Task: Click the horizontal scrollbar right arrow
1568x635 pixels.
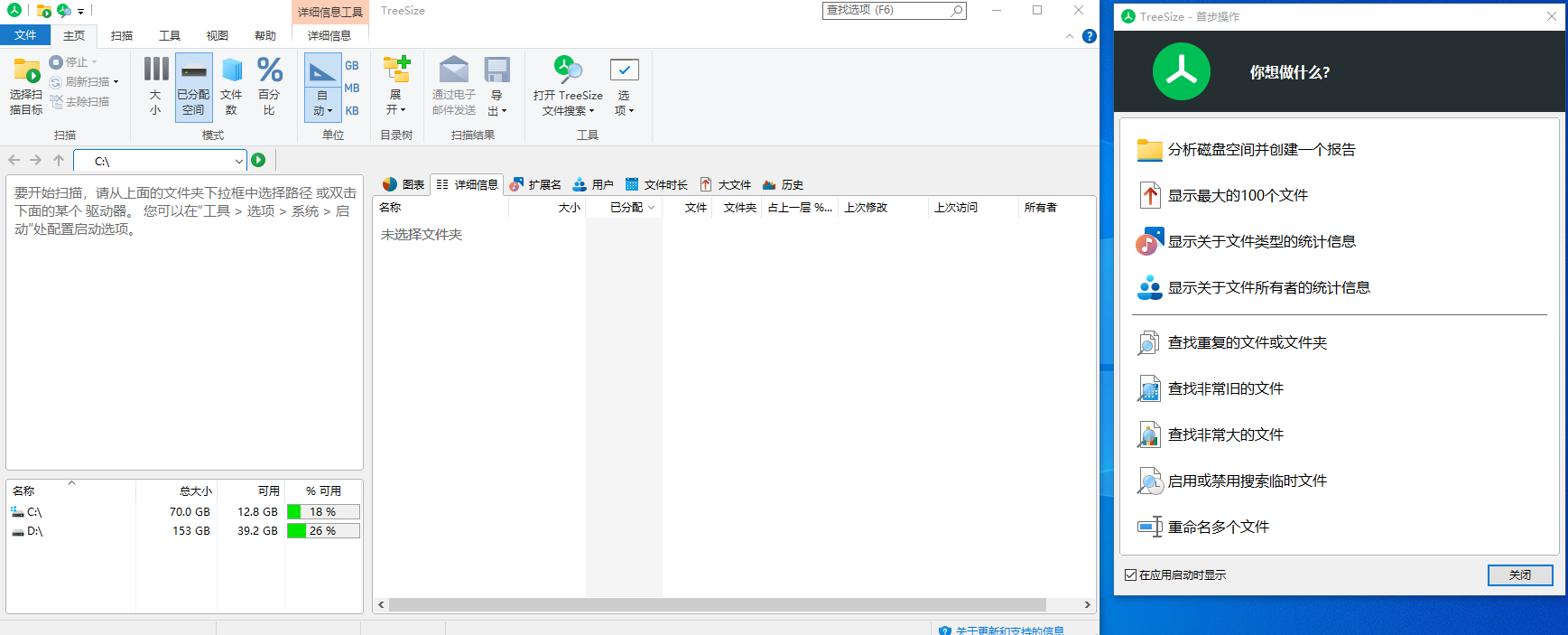Action: click(1087, 605)
